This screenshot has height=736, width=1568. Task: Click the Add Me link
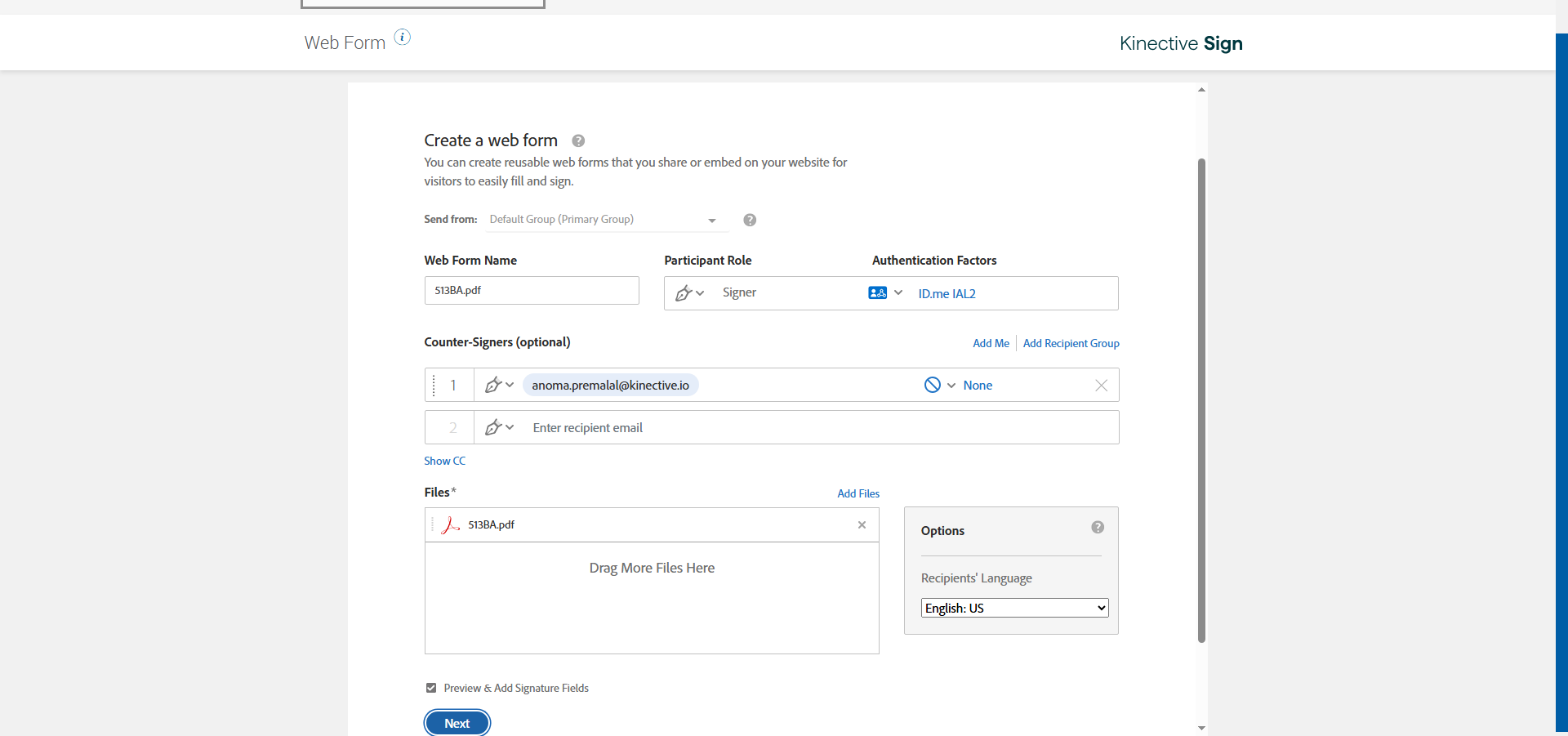[x=991, y=343]
